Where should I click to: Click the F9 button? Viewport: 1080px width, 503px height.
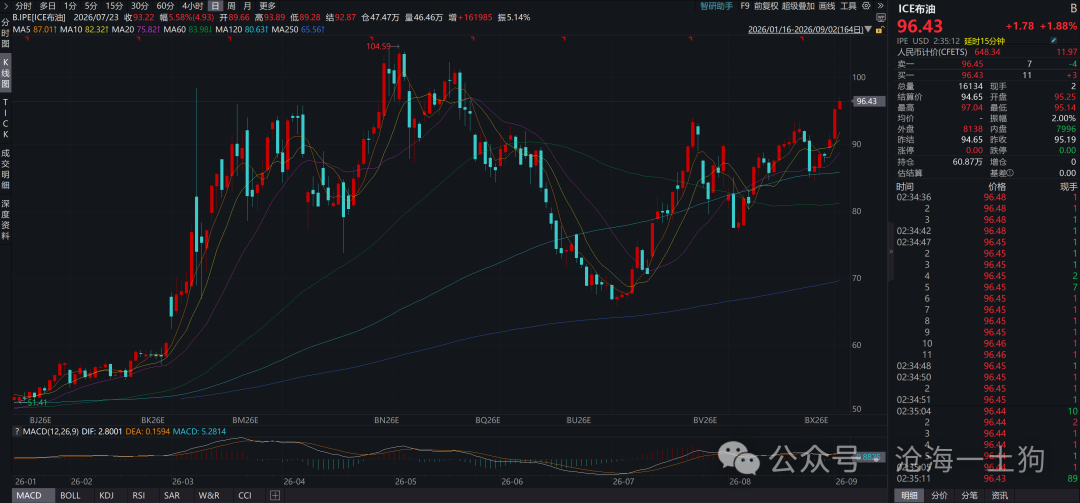745,6
